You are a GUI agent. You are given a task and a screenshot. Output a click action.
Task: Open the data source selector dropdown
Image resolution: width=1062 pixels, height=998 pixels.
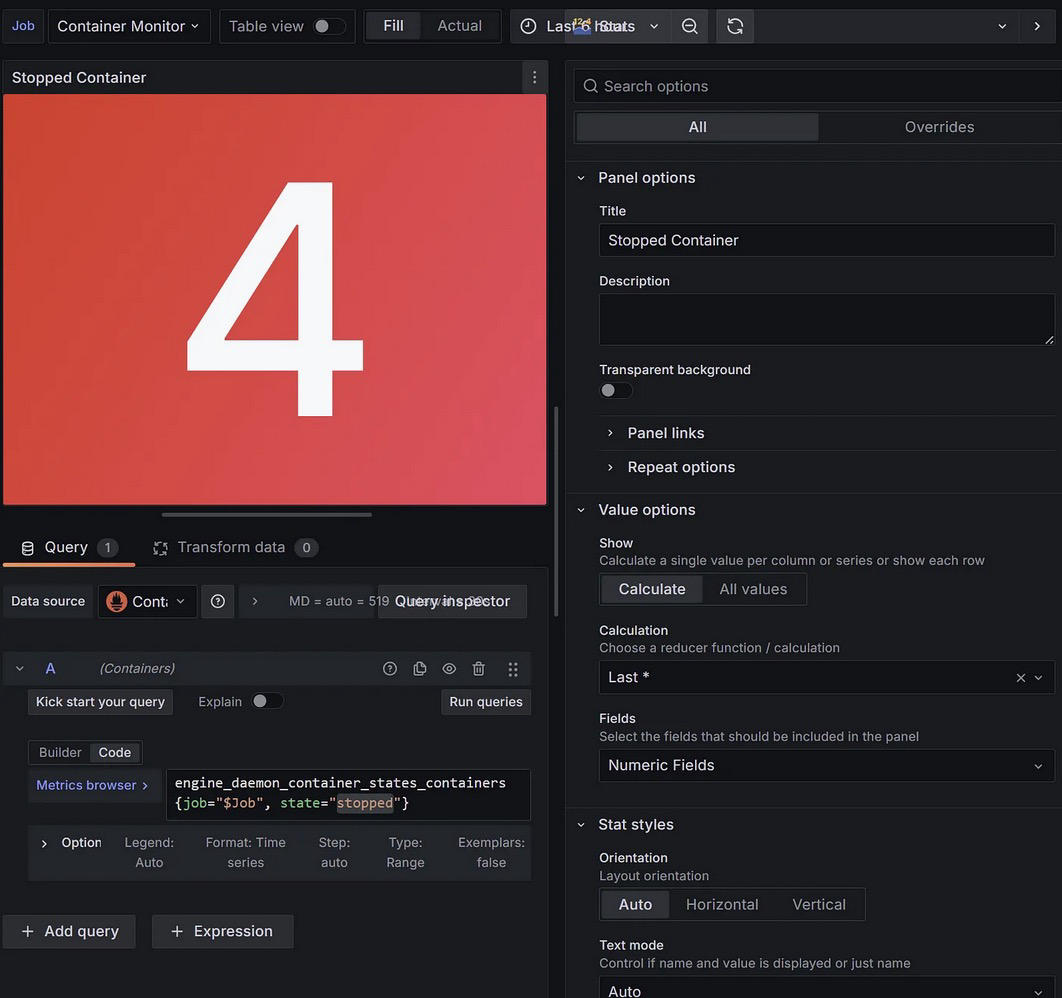pos(148,601)
